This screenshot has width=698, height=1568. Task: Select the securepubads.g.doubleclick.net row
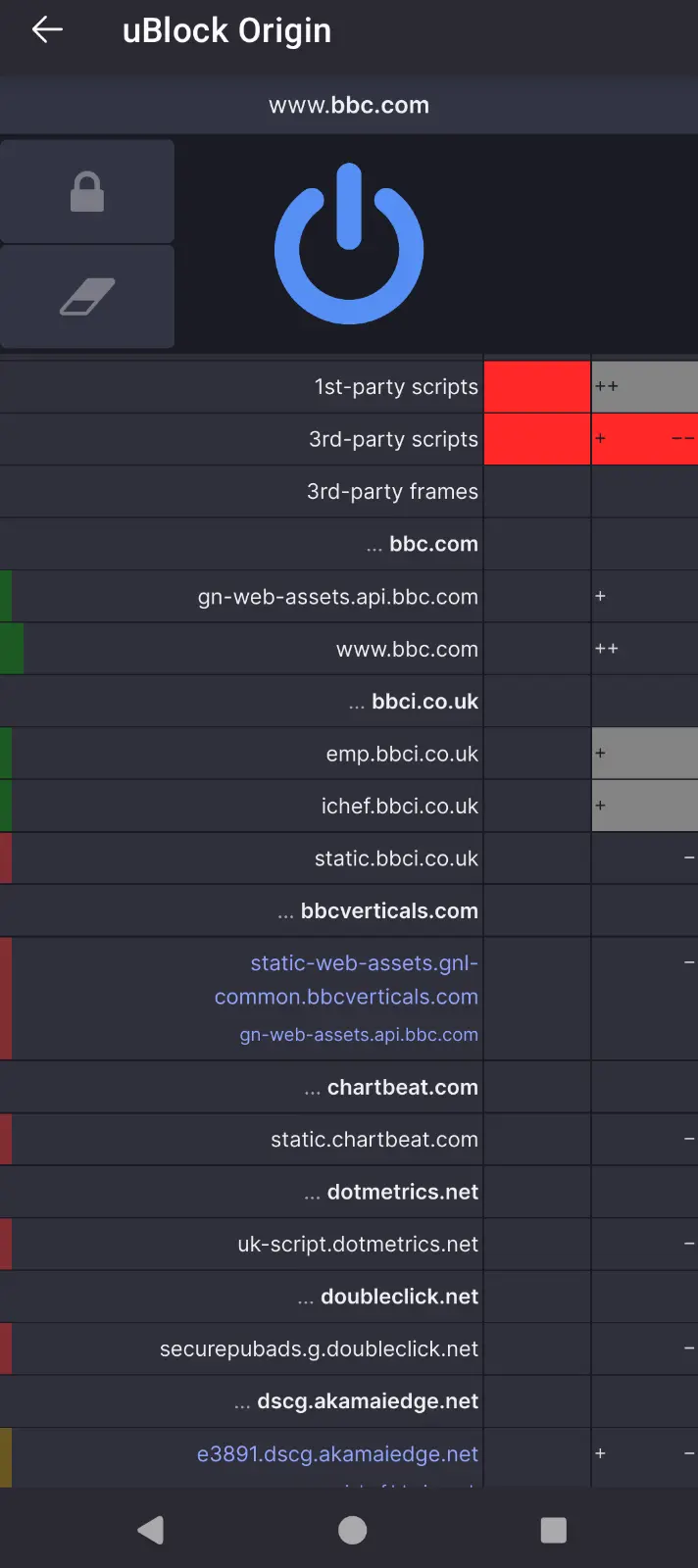[x=241, y=1349]
